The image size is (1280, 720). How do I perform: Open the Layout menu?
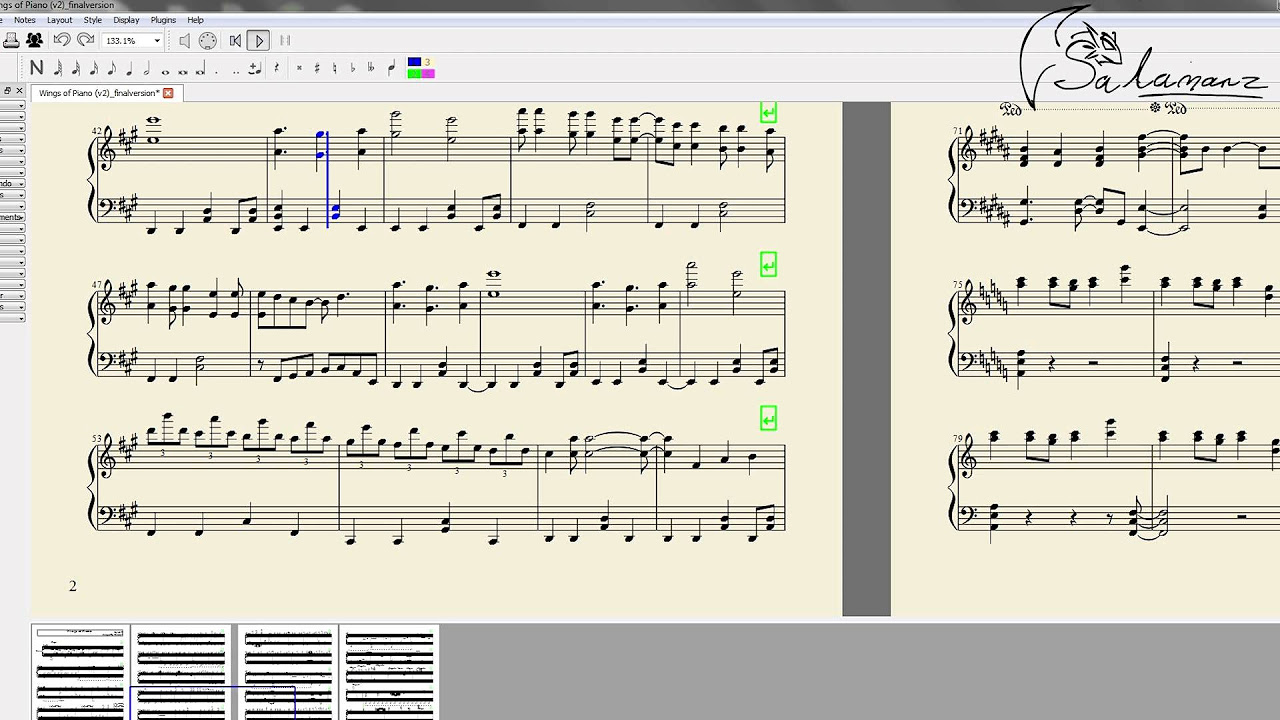(x=59, y=20)
